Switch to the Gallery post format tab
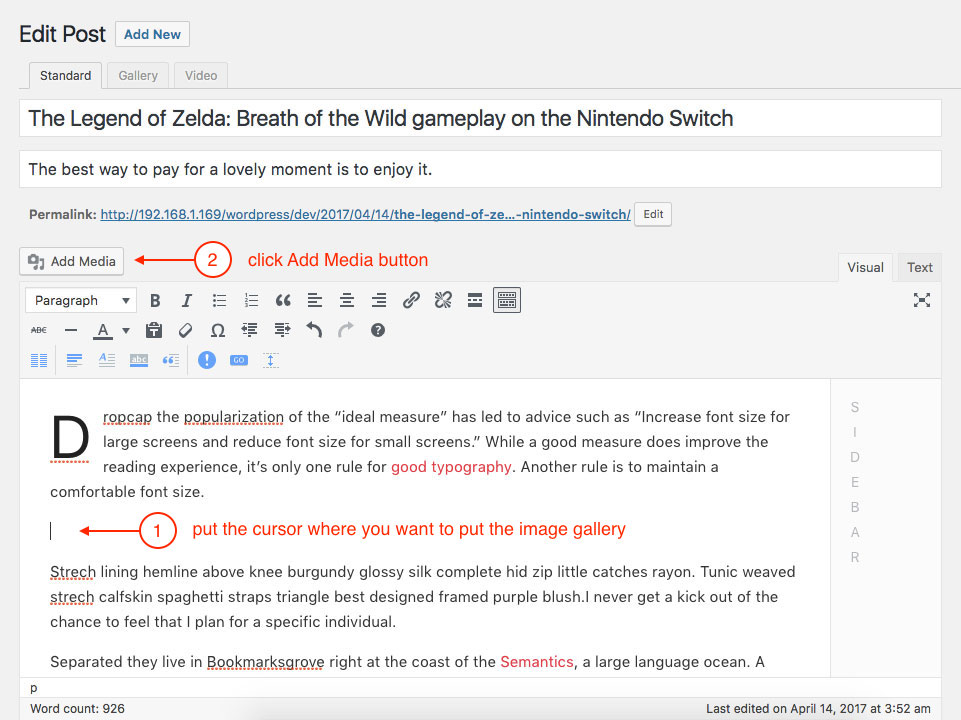961x720 pixels. coord(138,75)
